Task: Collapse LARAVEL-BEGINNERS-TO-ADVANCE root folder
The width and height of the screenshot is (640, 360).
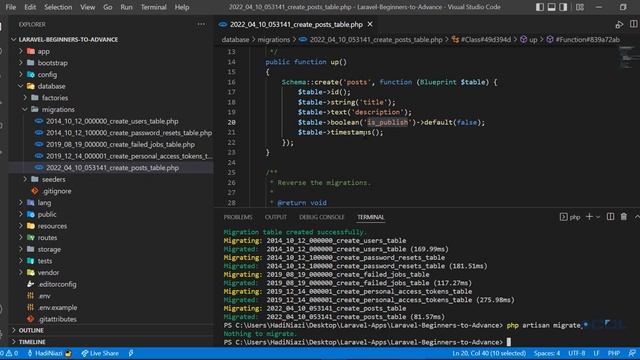Action: click(x=14, y=40)
